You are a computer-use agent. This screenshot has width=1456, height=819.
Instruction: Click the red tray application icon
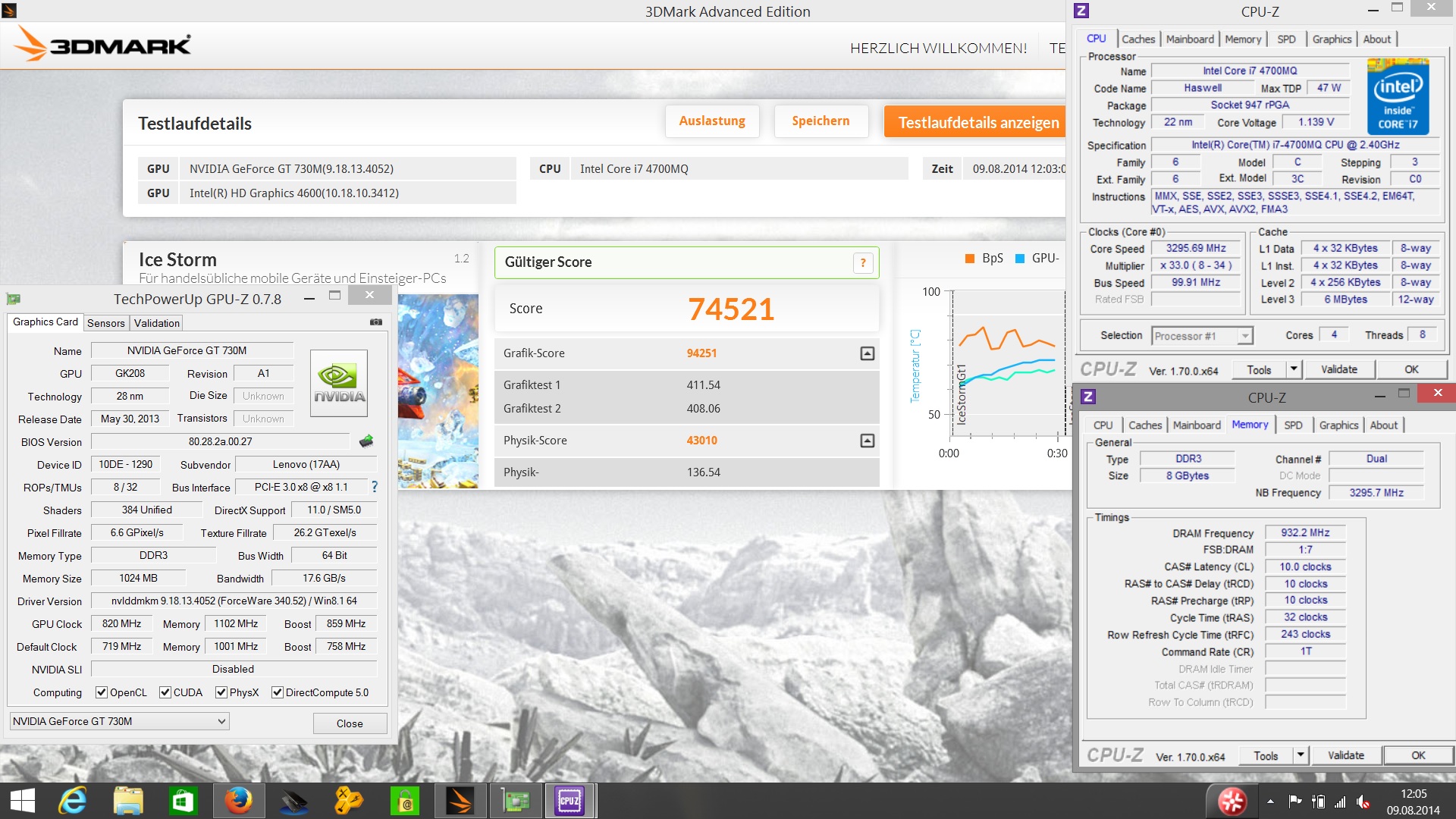click(1232, 801)
